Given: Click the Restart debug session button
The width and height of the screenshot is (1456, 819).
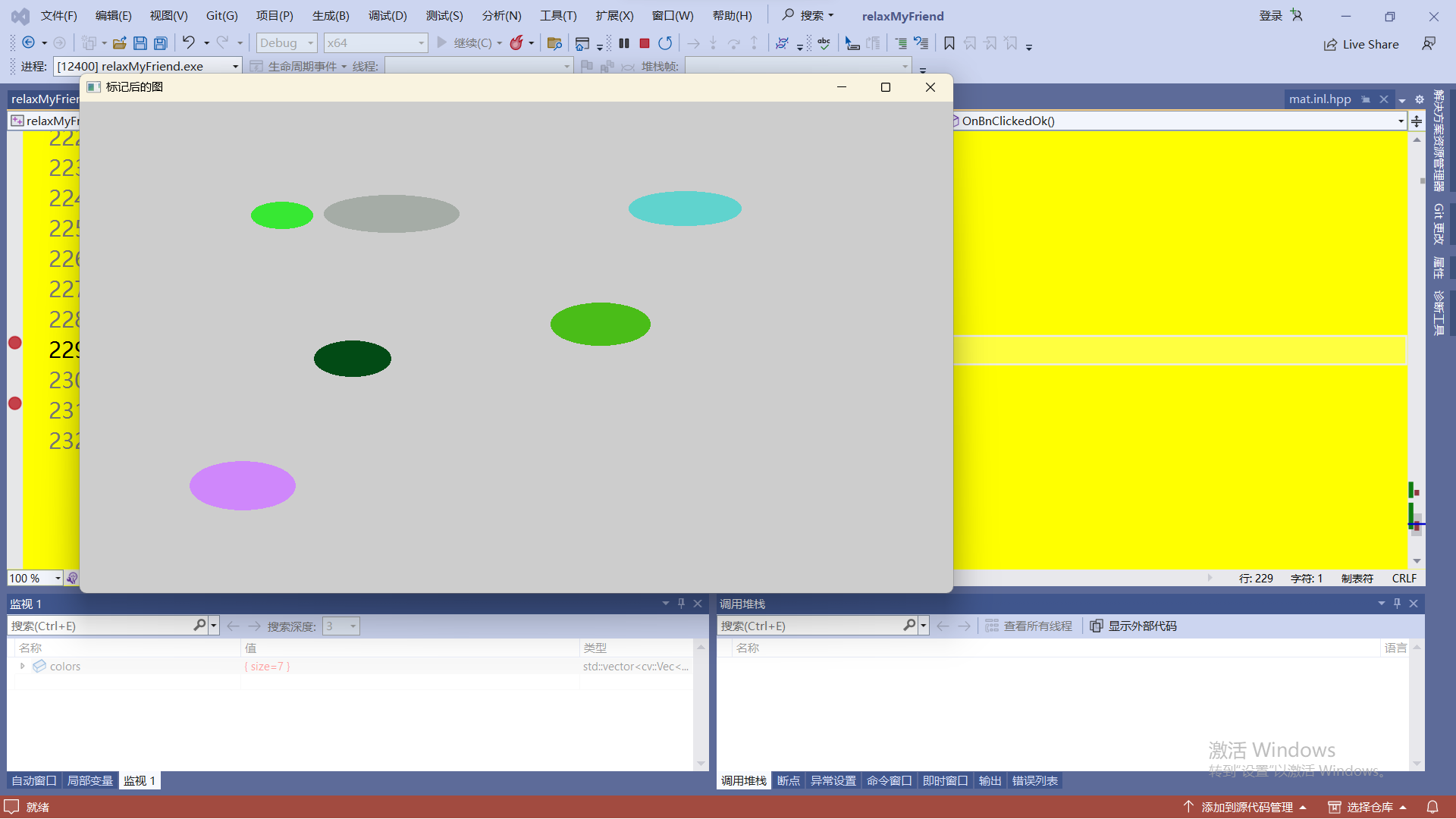Looking at the screenshot, I should (666, 42).
